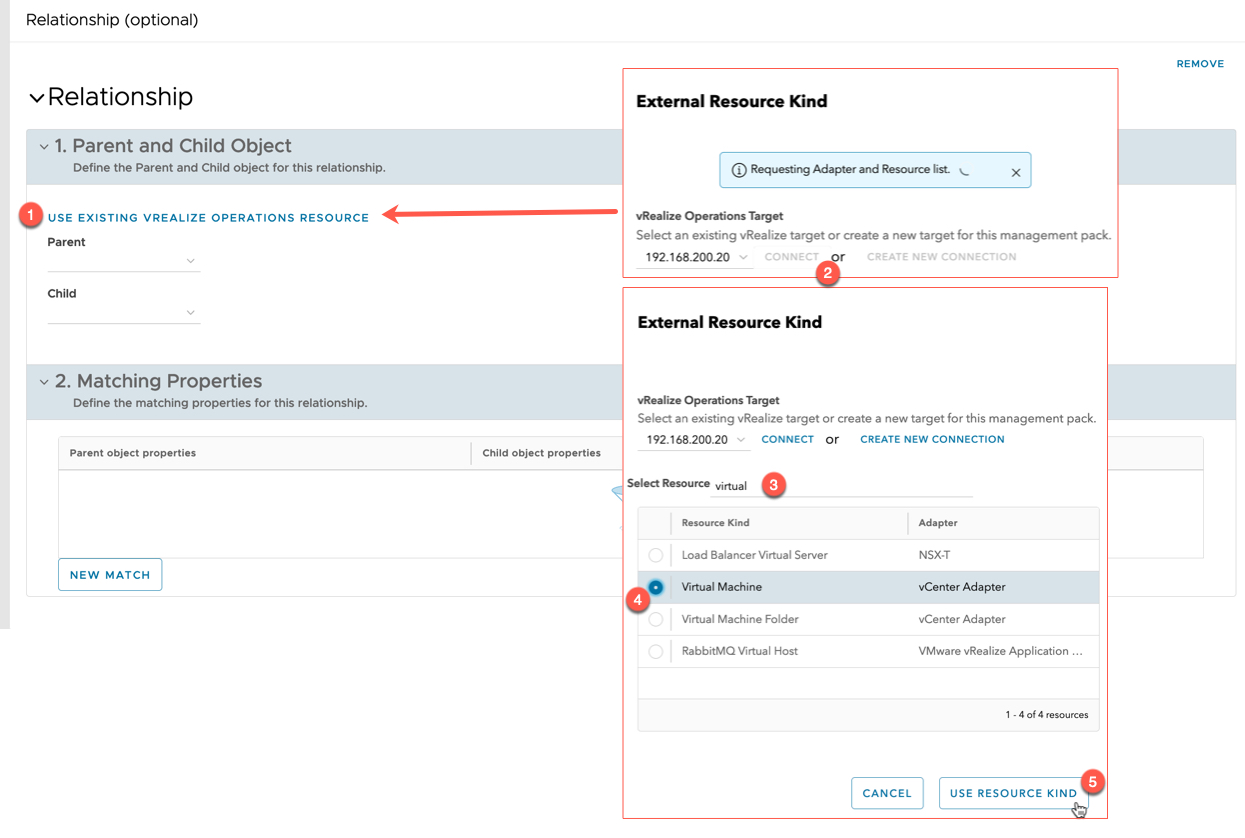Screen dimensions: 1245x838
Task: Click Use Existing vRealize Operations Resource link
Action: pyautogui.click(x=209, y=218)
